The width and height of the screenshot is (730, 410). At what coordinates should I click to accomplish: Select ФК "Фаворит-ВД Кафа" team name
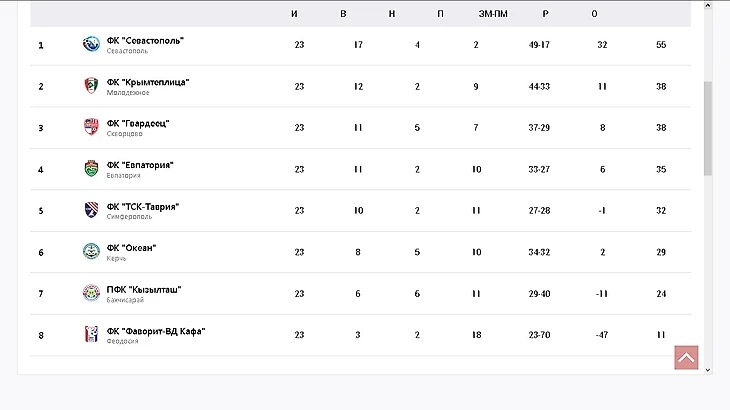coord(156,330)
